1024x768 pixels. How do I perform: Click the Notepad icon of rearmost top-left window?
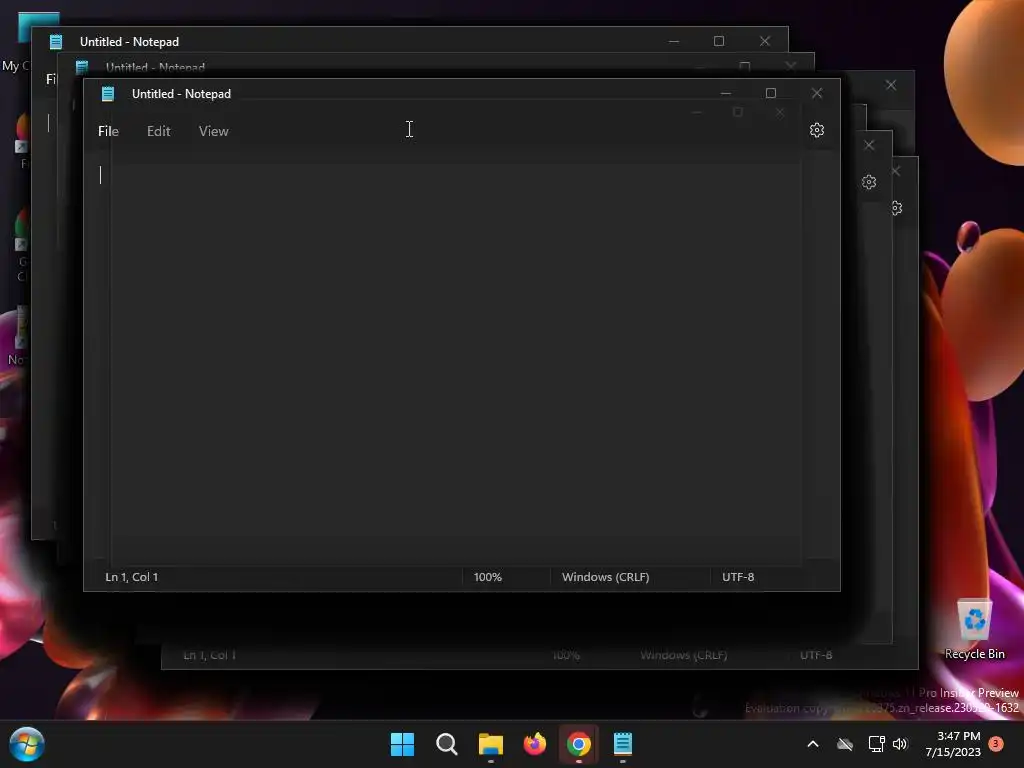[56, 42]
